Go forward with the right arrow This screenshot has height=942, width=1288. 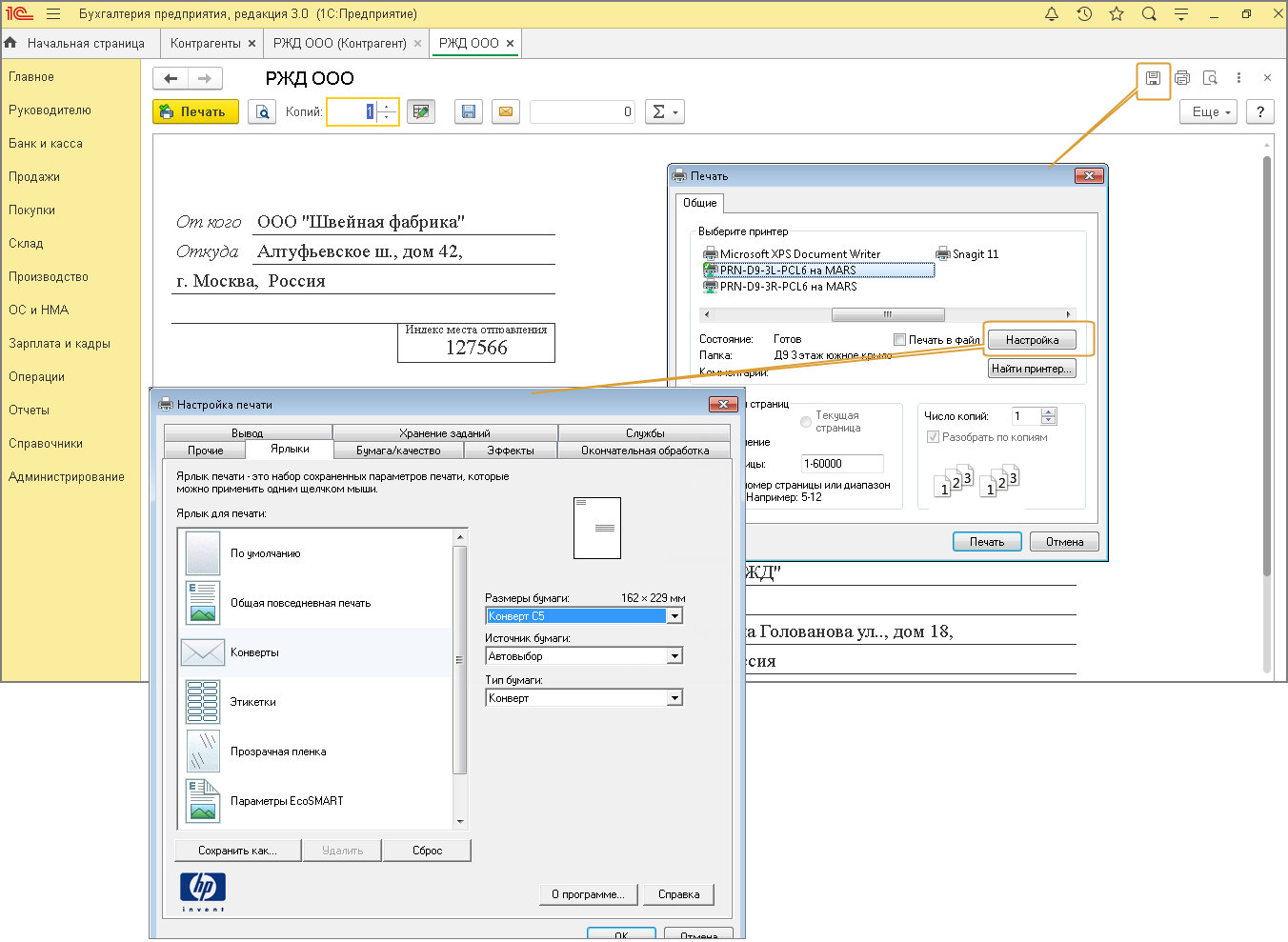[x=205, y=78]
